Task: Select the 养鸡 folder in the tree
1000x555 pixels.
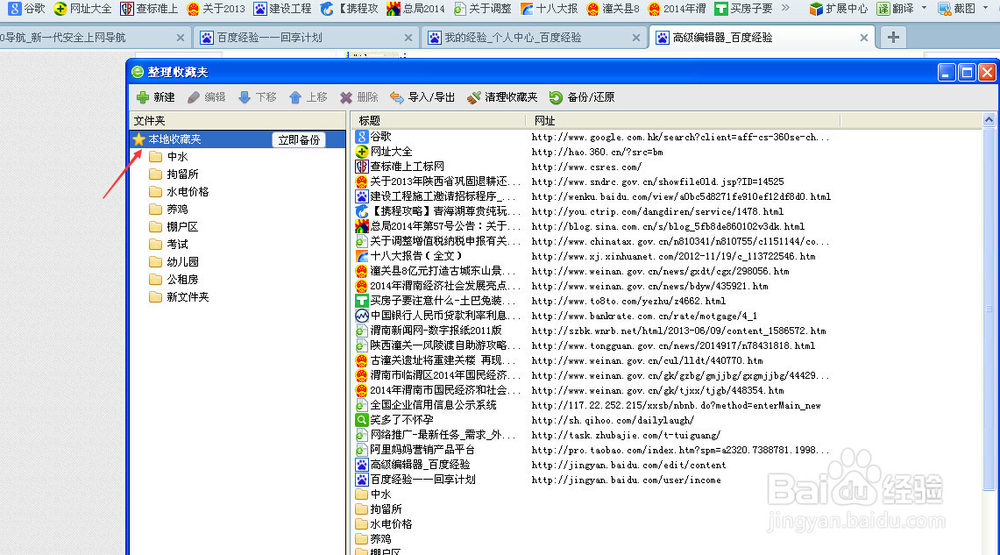Action: click(x=168, y=209)
